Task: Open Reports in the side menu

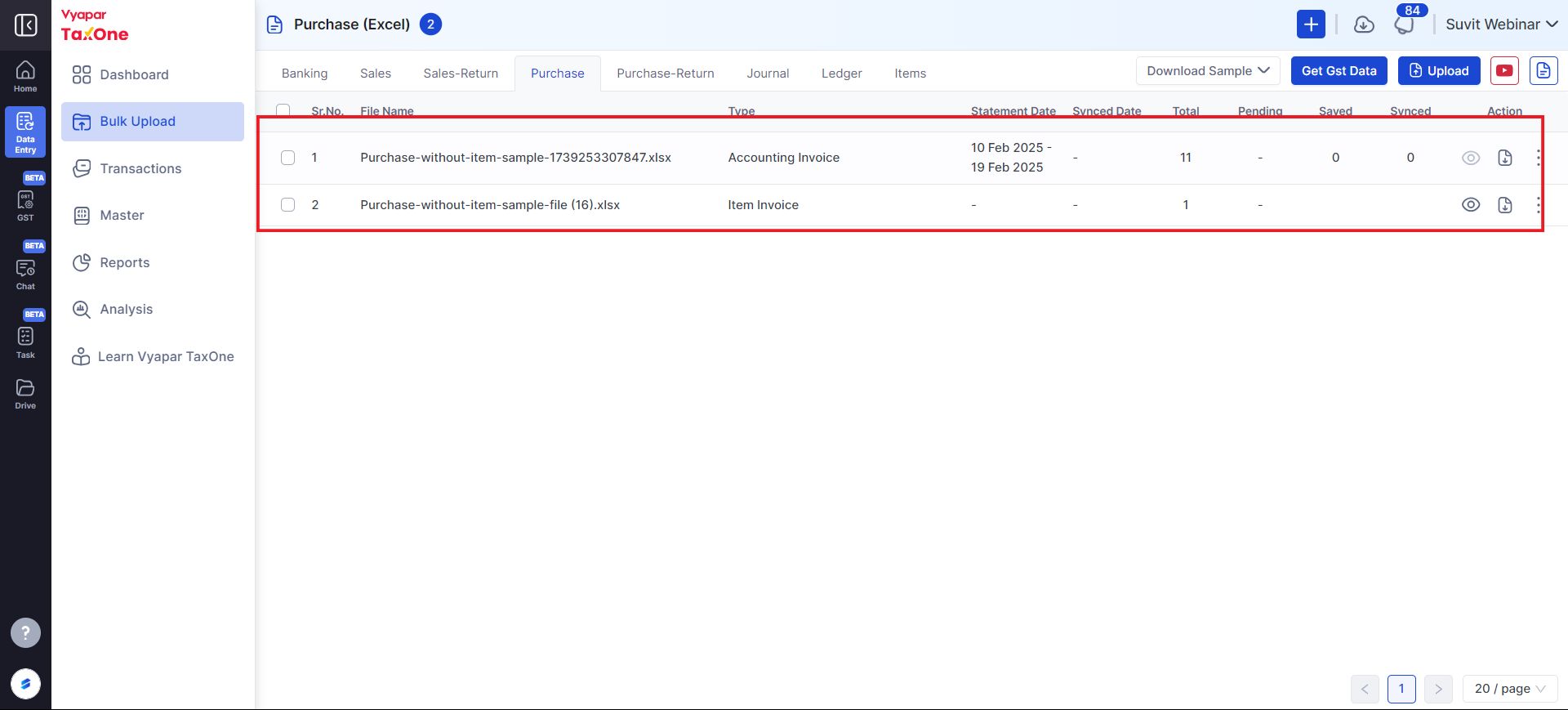Action: pyautogui.click(x=153, y=262)
